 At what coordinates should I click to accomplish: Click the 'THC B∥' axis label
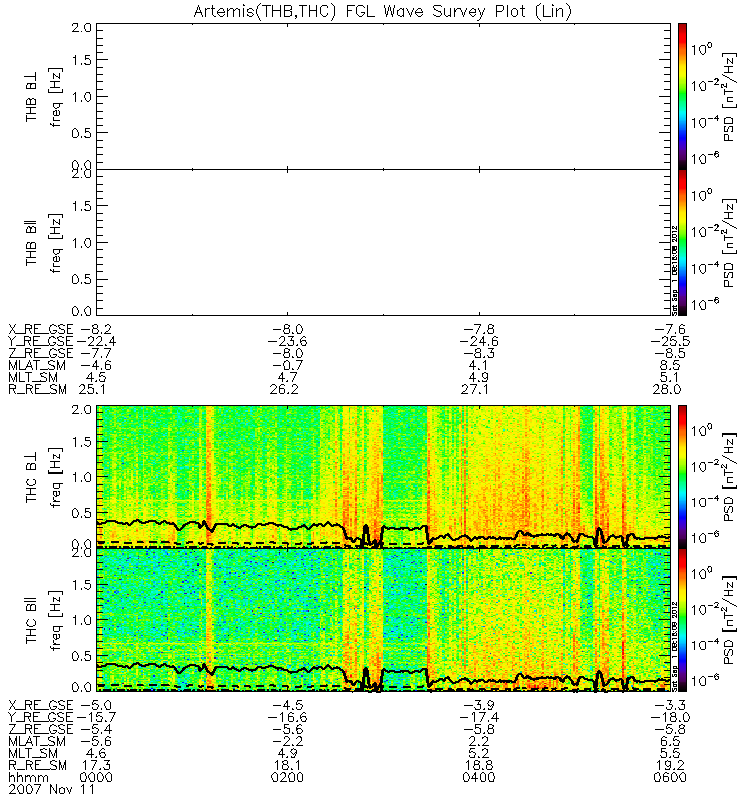[x=31, y=620]
